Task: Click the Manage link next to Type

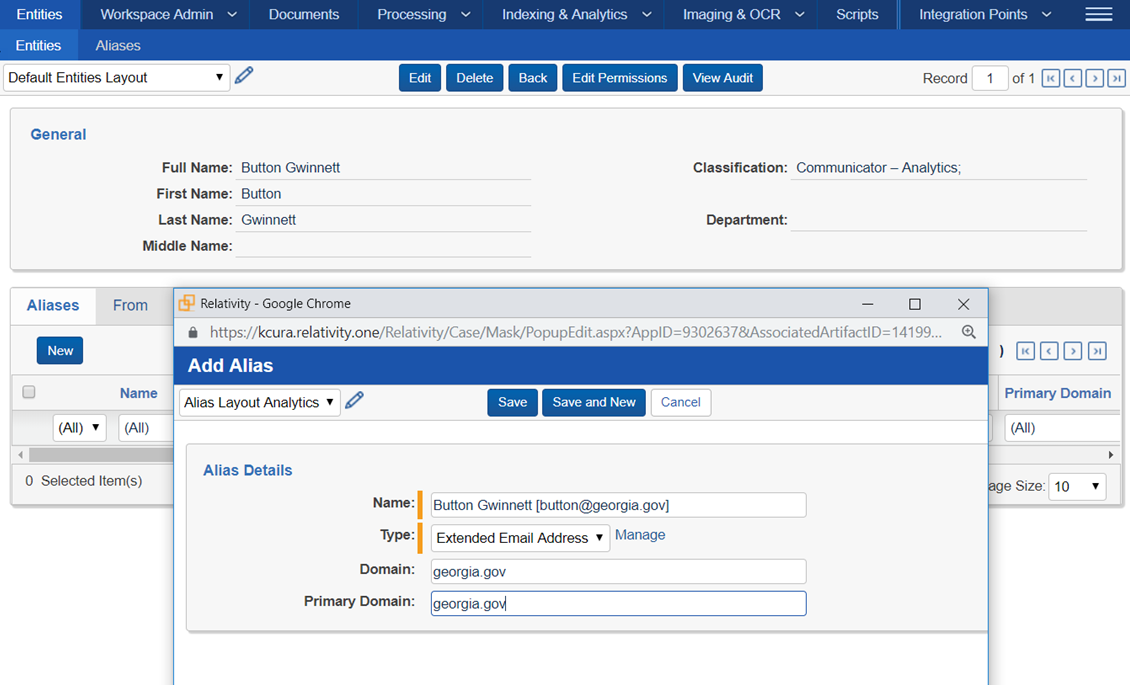Action: (640, 534)
